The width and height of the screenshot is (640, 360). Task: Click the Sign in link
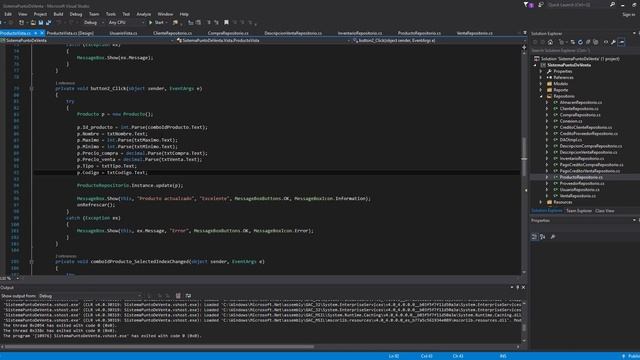pyautogui.click(x=629, y=14)
